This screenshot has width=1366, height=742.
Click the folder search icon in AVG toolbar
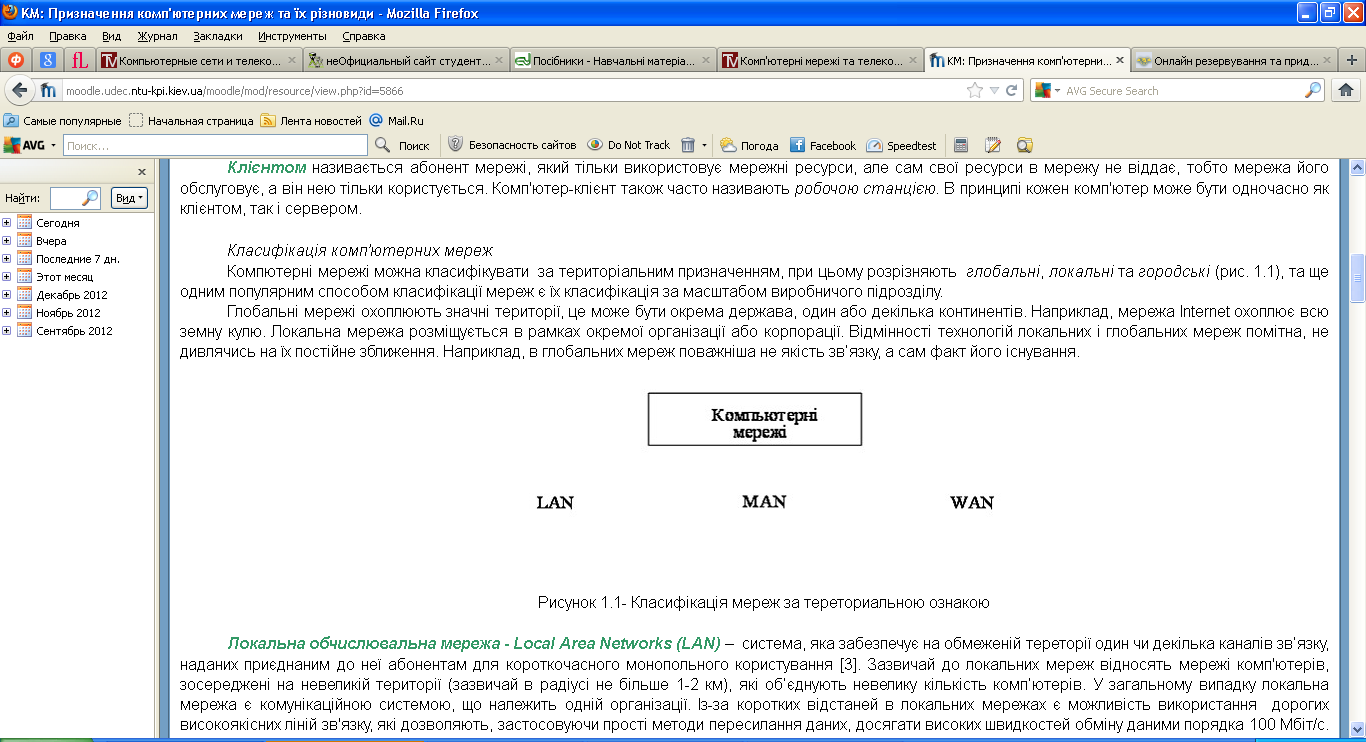click(1024, 145)
